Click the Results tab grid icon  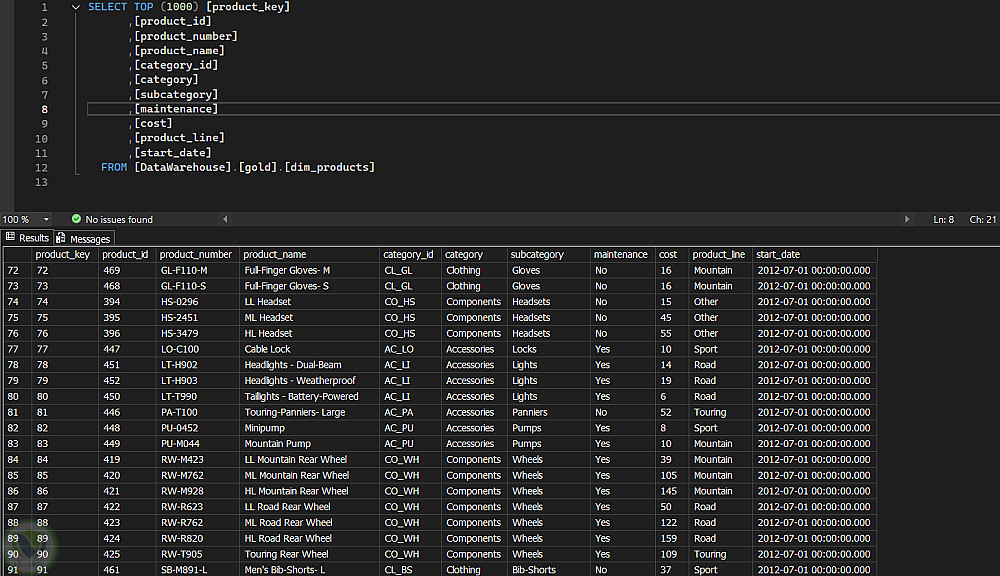pyautogui.click(x=10, y=238)
